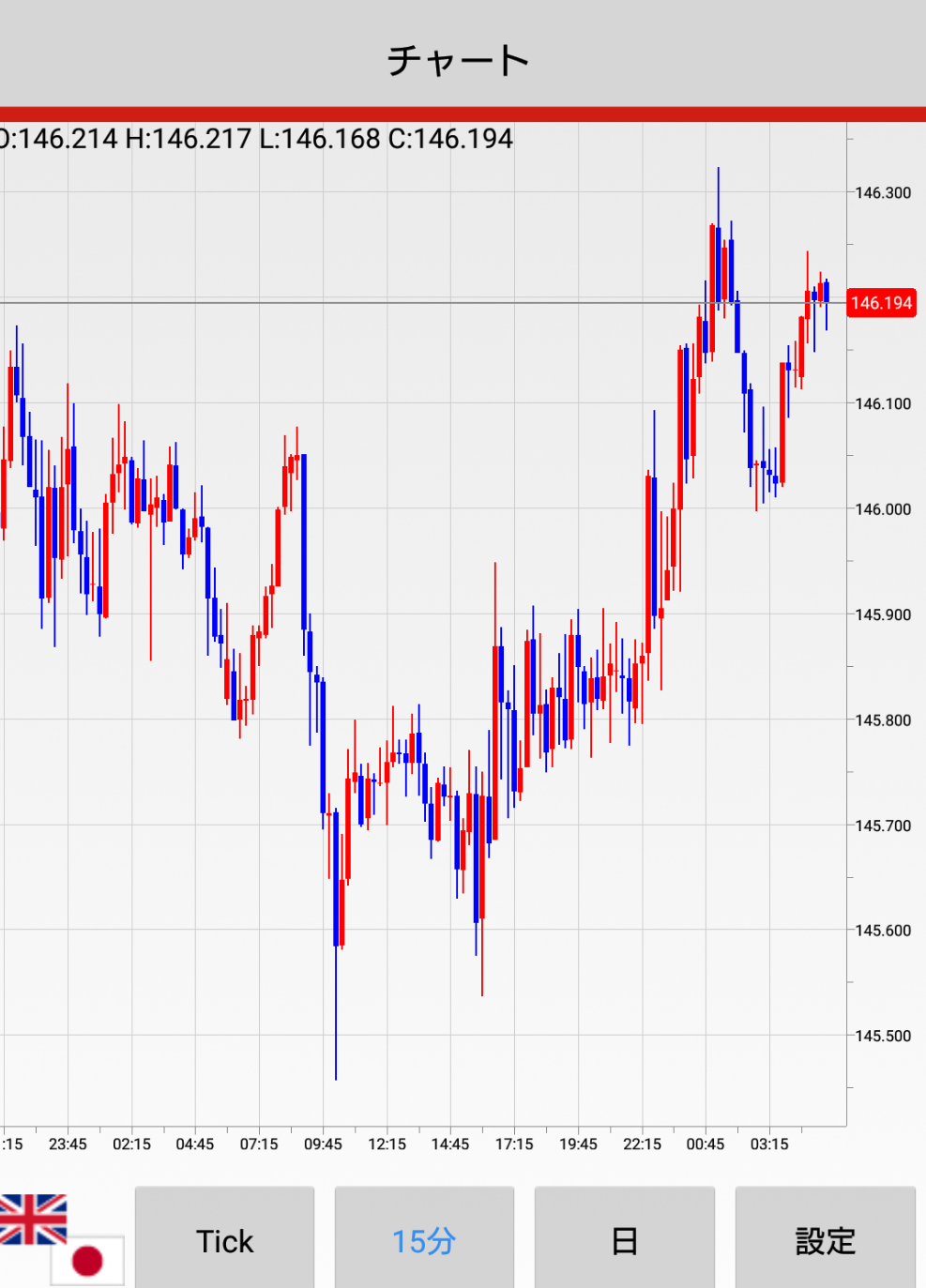Open the 設定 settings button
Screen dimensions: 926x1288
(825, 1240)
